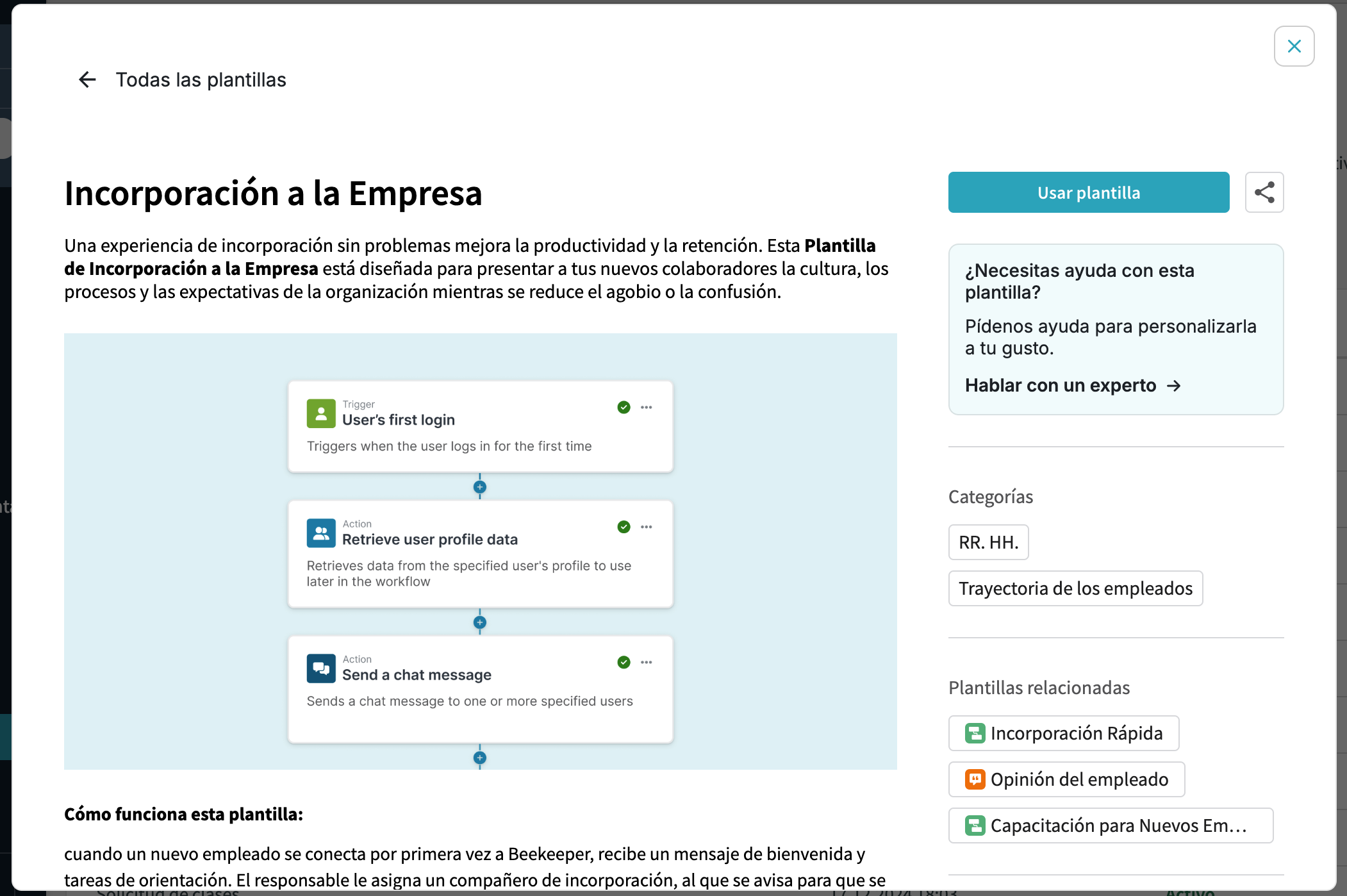Image resolution: width=1347 pixels, height=896 pixels.
Task: Open the Incorporación Rápida related template
Action: 1064,733
